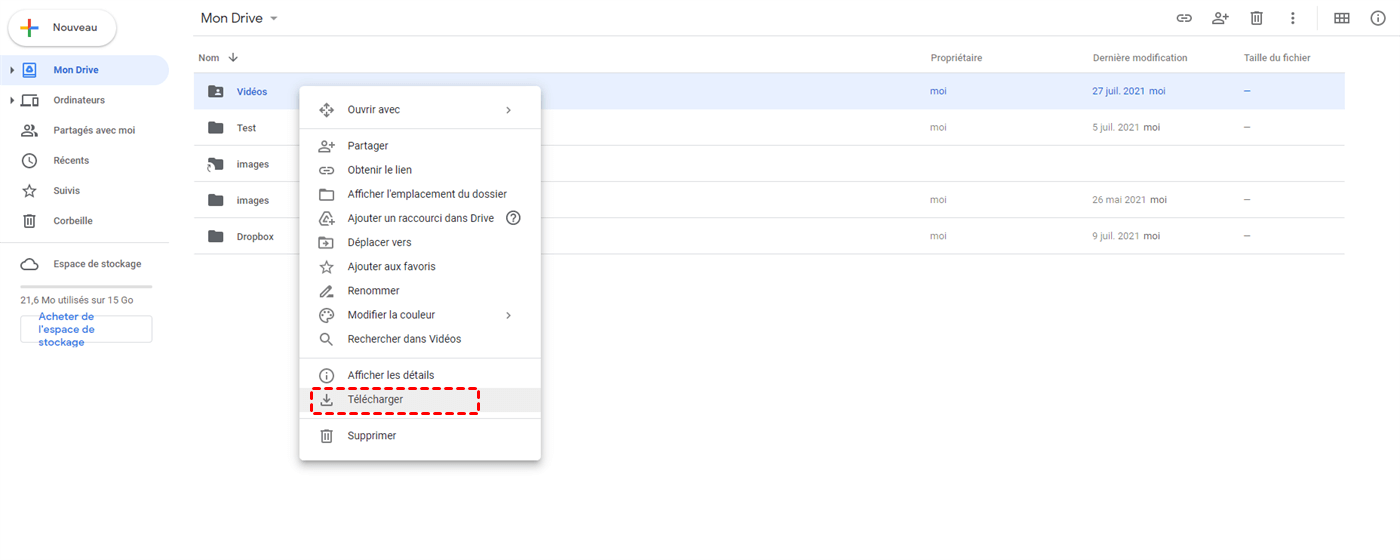Click the trash icon in top toolbar

pos(1257,18)
